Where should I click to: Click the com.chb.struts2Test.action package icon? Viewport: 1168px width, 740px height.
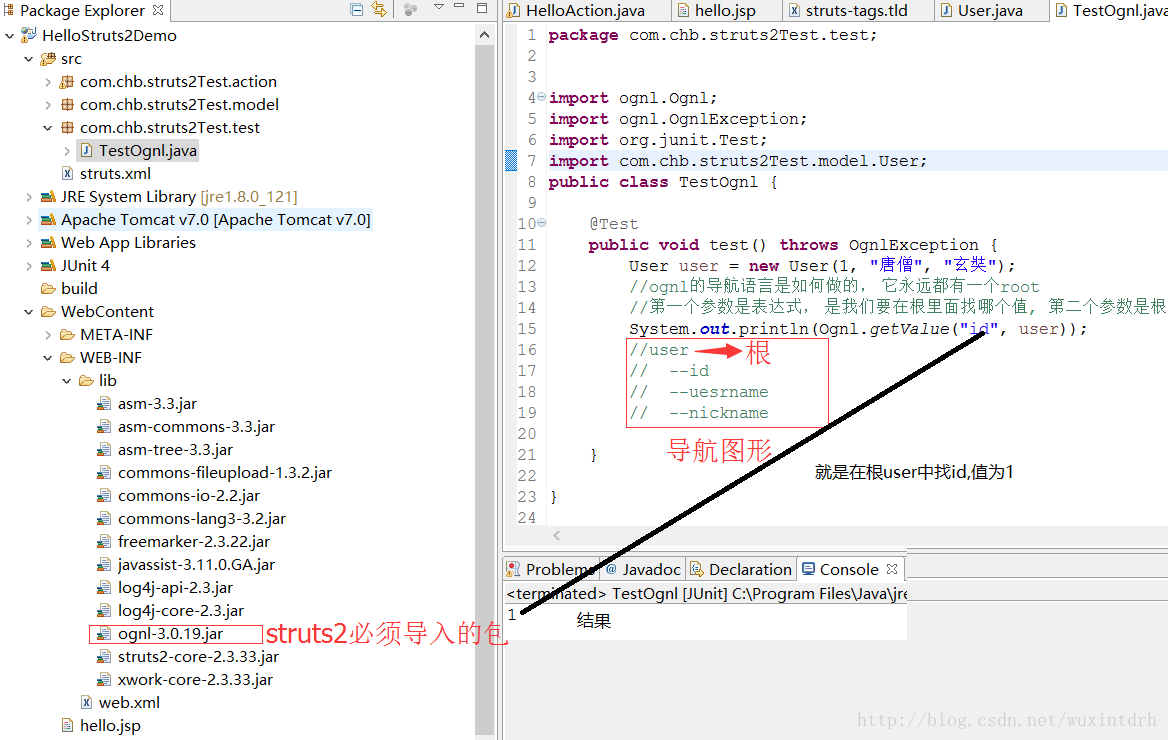tap(67, 82)
